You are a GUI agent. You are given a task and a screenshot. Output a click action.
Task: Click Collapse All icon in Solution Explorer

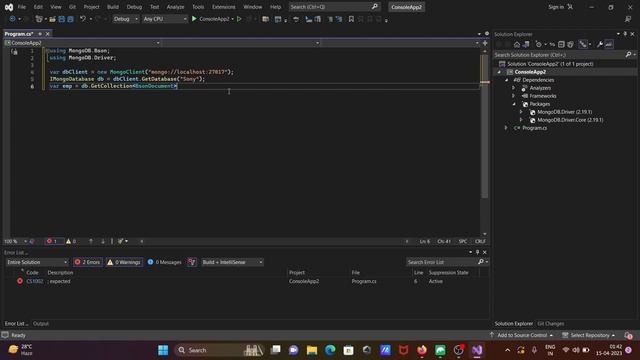(x=561, y=44)
